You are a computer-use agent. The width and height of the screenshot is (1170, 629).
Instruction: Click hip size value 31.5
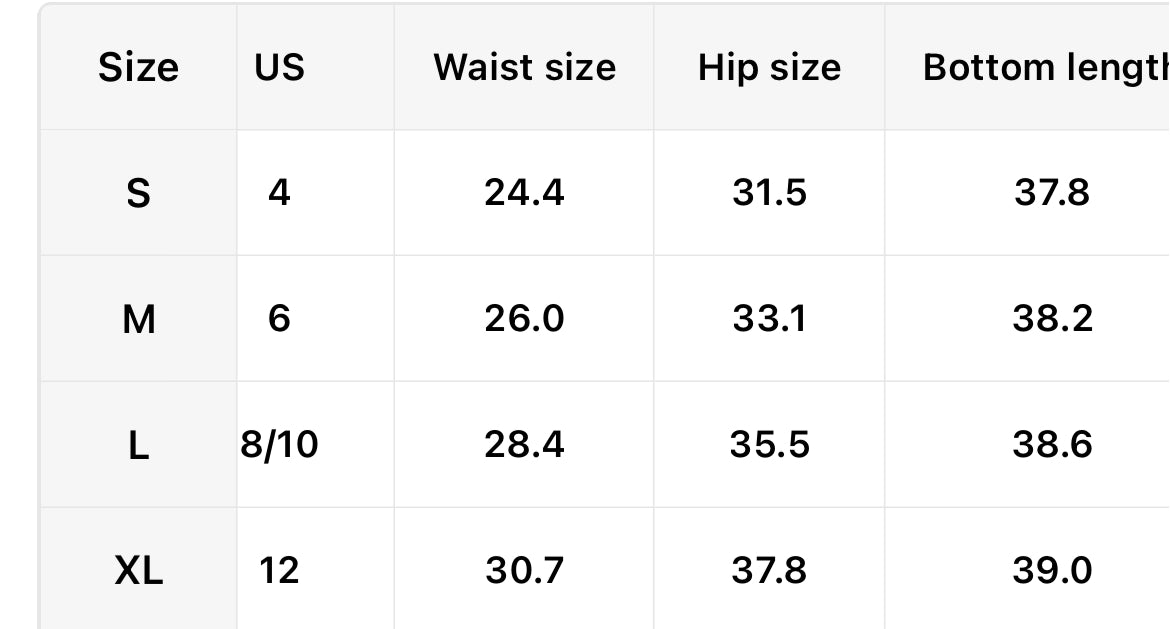pos(769,192)
